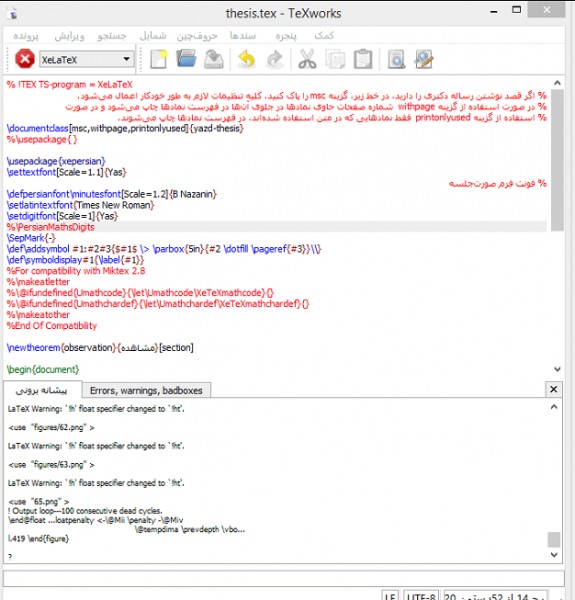This screenshot has height=600, width=575.
Task: Paste from clipboard with the clipboard icon
Action: (363, 59)
